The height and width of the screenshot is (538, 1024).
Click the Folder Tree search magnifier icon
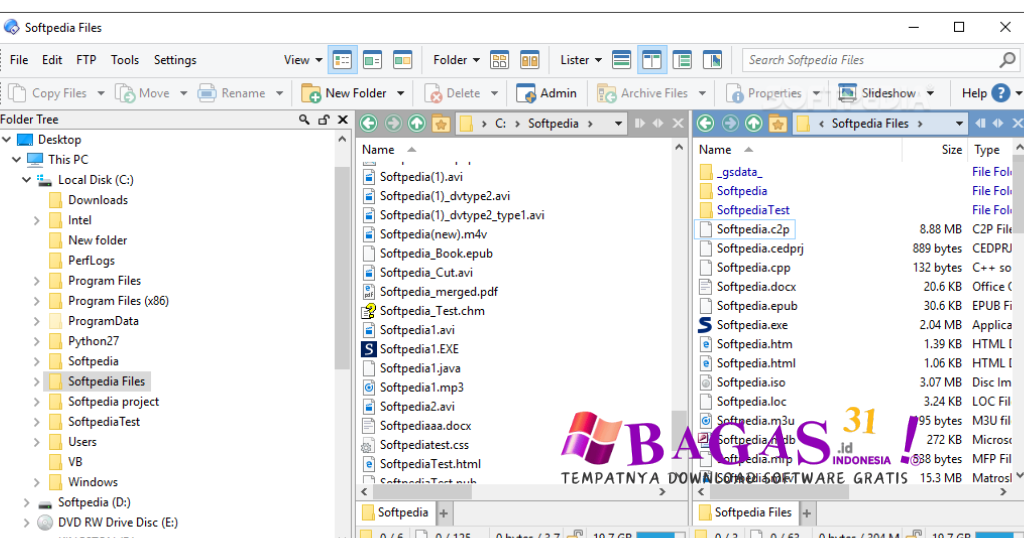point(304,119)
